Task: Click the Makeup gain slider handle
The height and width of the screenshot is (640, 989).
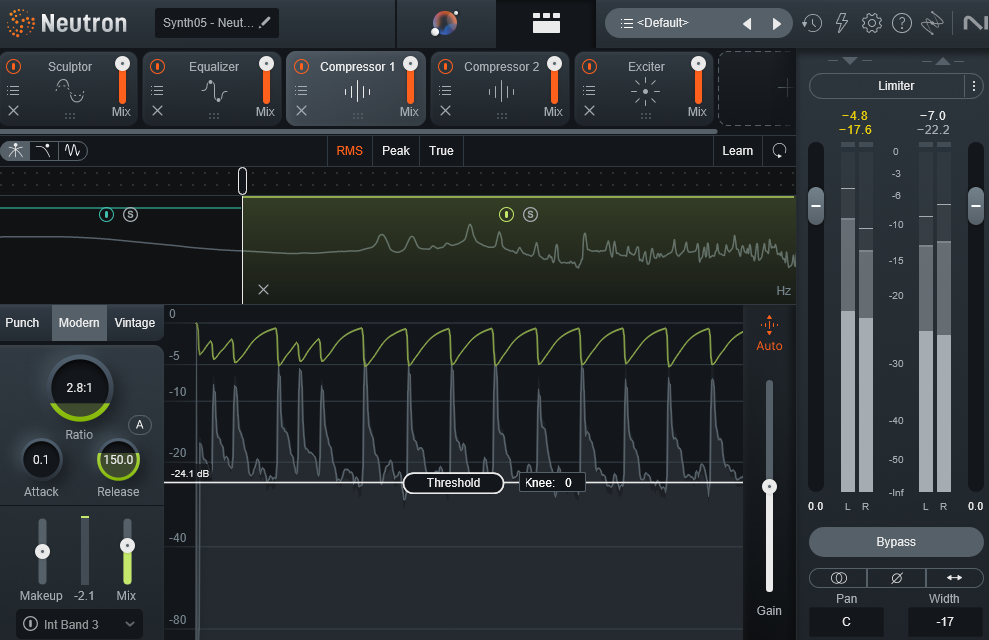Action: (x=42, y=552)
